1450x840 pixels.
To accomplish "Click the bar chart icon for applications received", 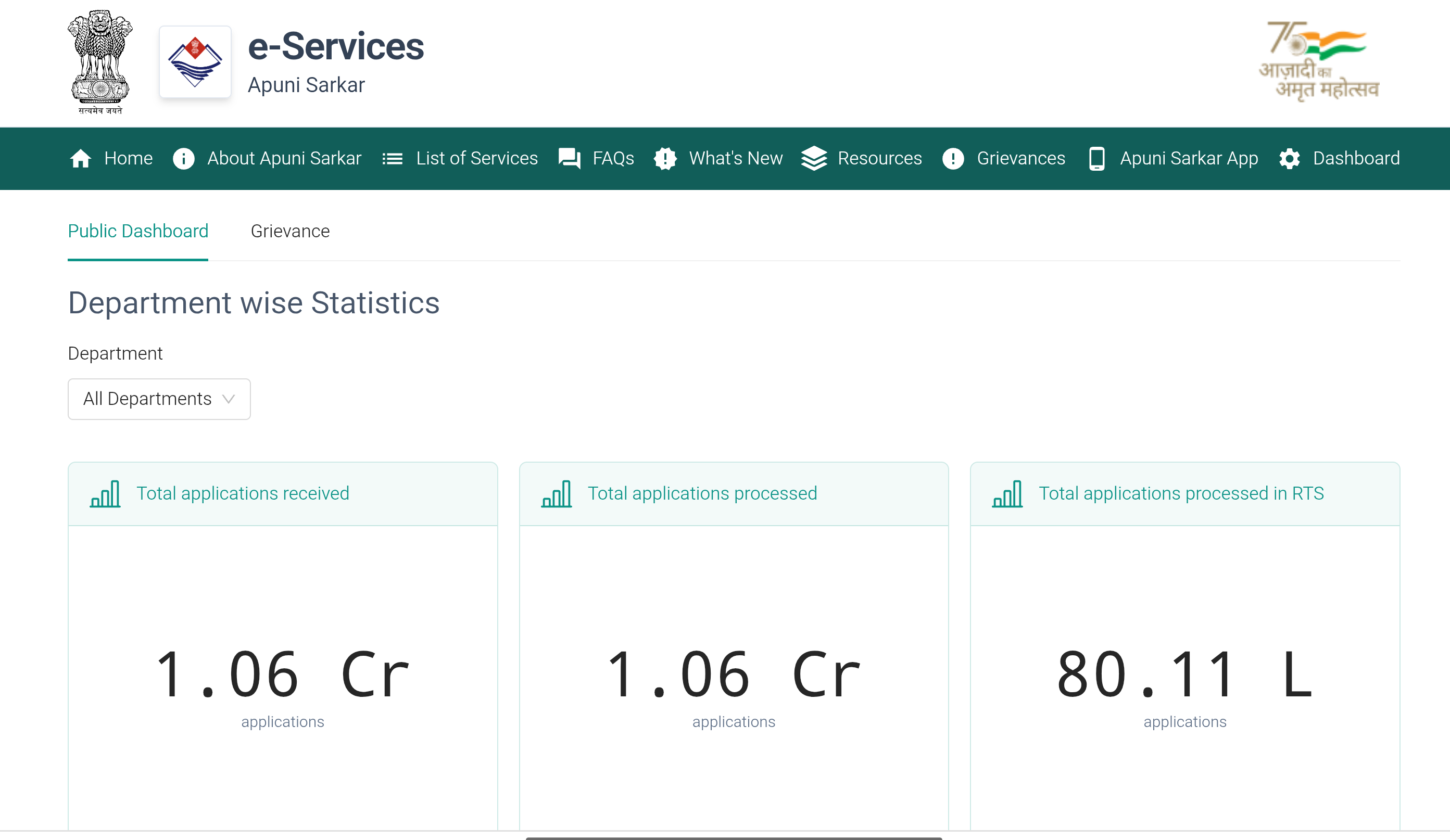I will click(105, 494).
